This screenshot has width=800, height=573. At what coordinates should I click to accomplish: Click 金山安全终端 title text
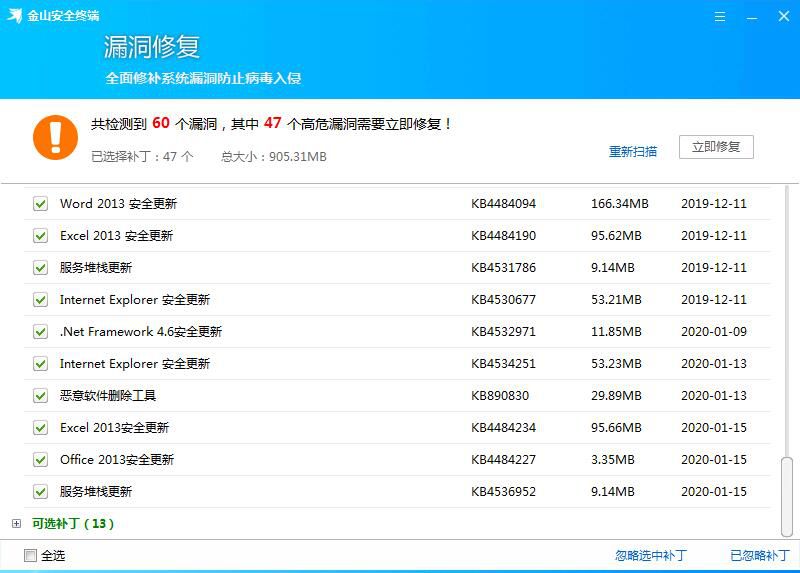pyautogui.click(x=63, y=16)
